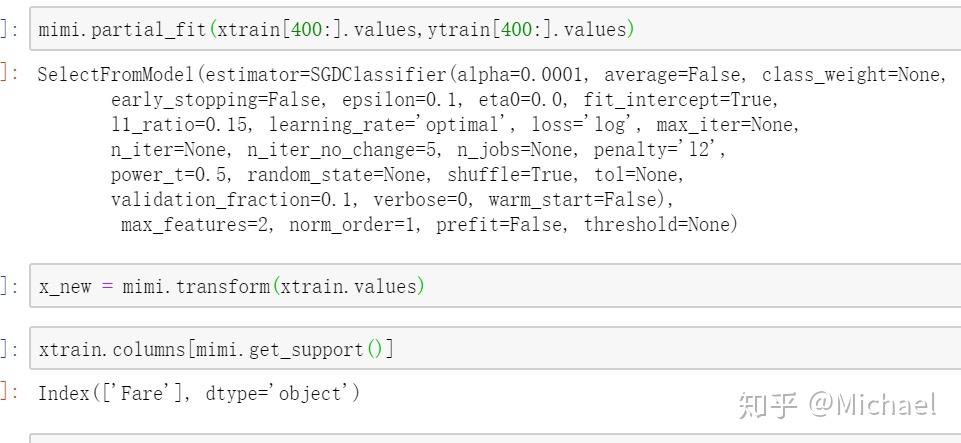Click the @Michael watermark text
The width and height of the screenshot is (961, 443).
873,405
